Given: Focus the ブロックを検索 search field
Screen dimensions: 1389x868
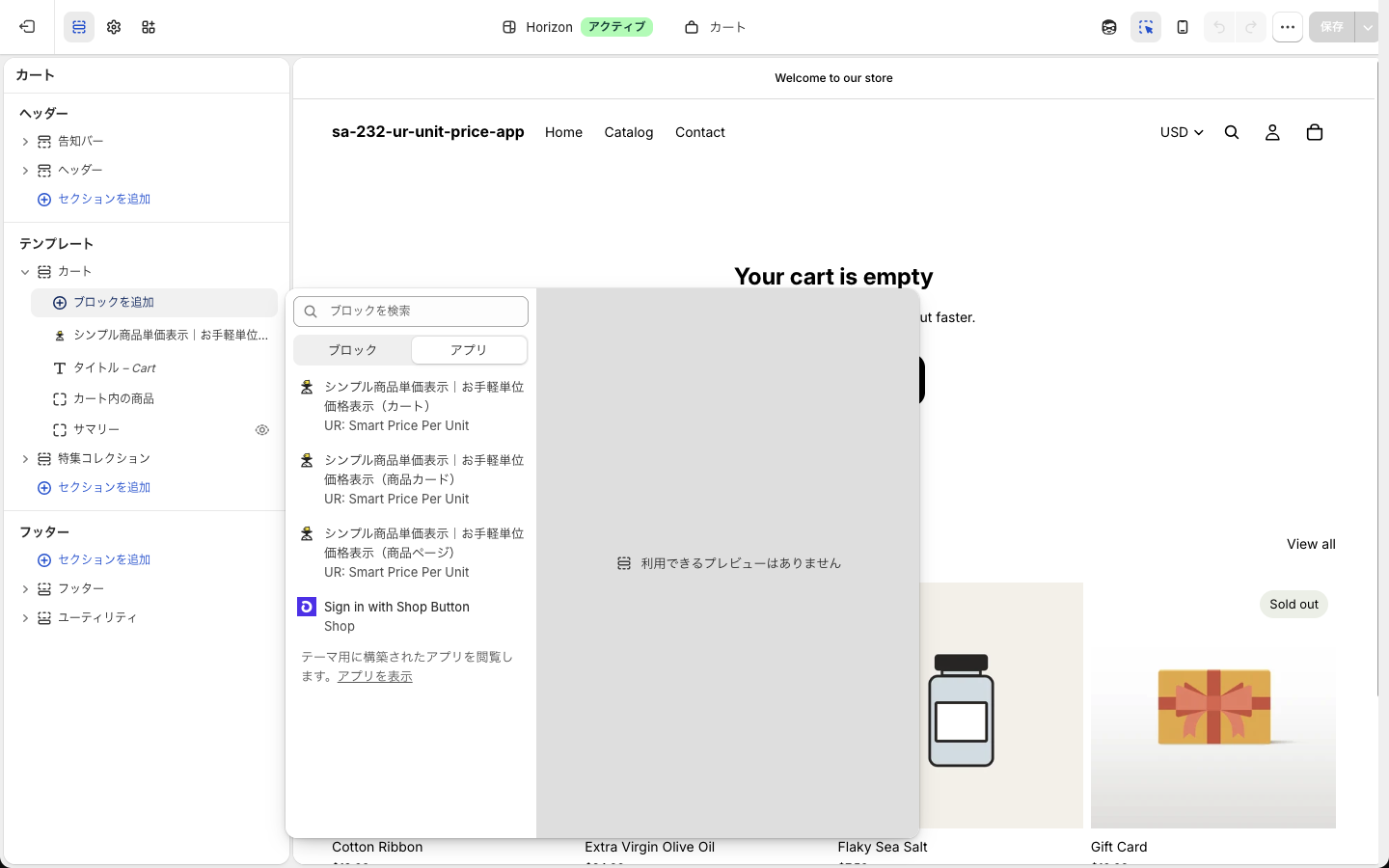Looking at the screenshot, I should 411,312.
